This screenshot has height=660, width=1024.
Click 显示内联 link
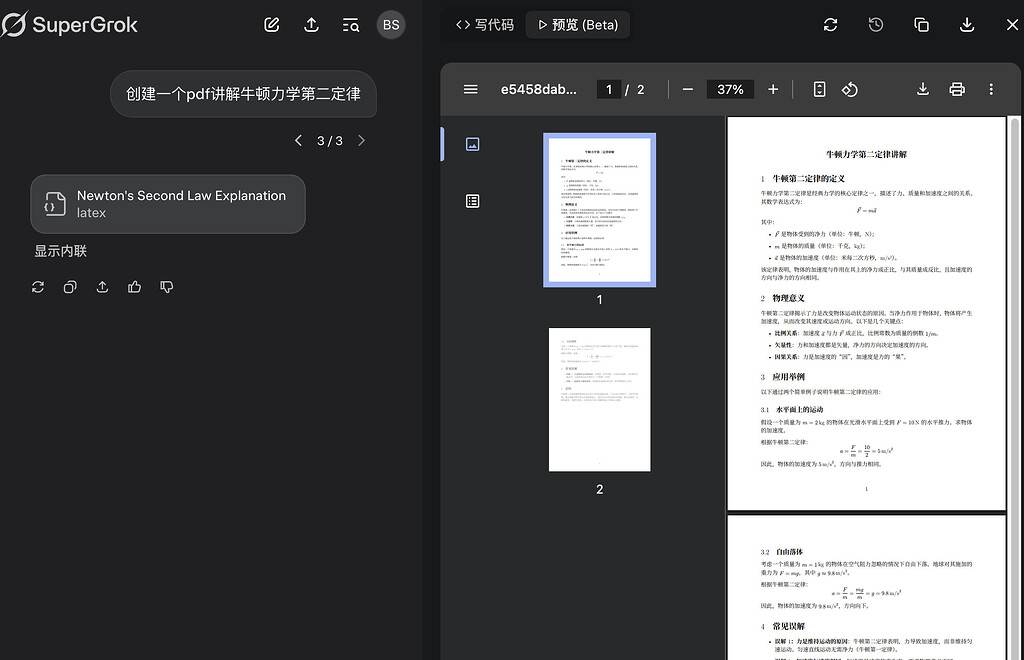[61, 251]
